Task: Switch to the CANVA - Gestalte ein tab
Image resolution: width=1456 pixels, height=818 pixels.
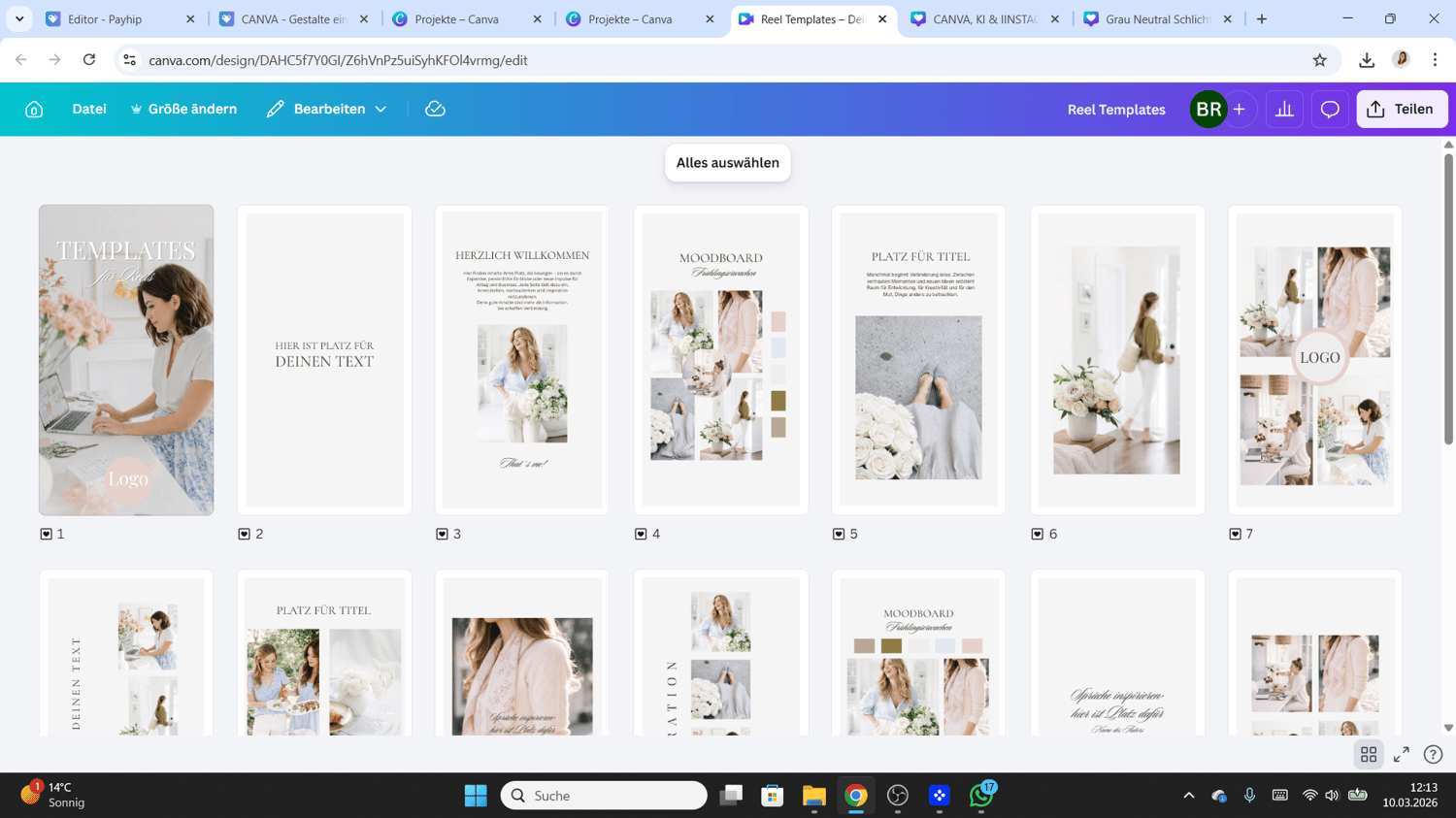Action: (293, 19)
